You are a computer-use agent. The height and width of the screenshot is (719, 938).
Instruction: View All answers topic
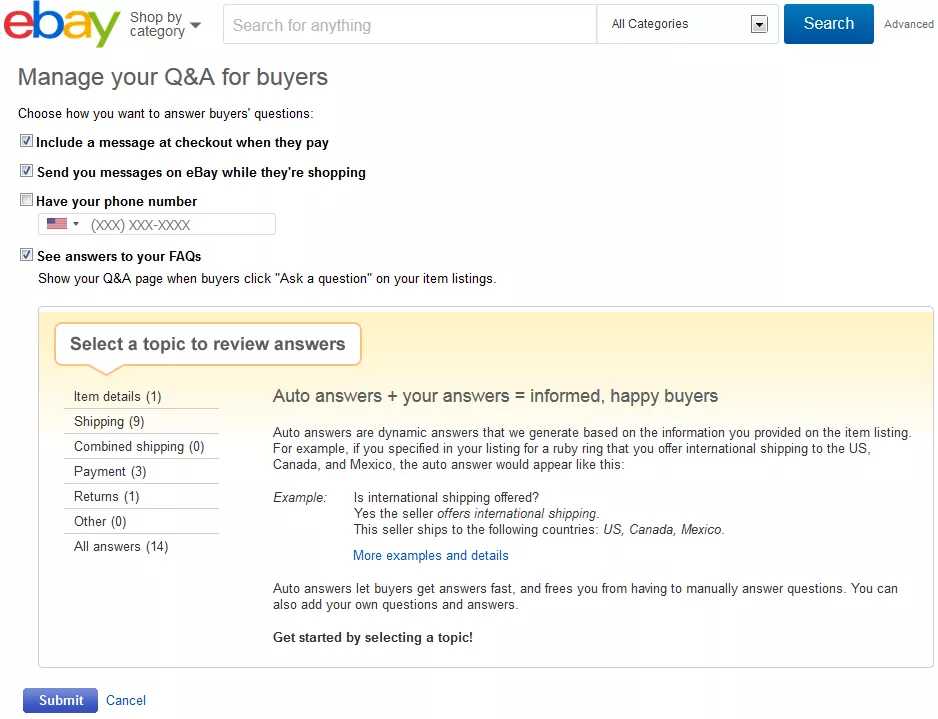pyautogui.click(x=121, y=547)
